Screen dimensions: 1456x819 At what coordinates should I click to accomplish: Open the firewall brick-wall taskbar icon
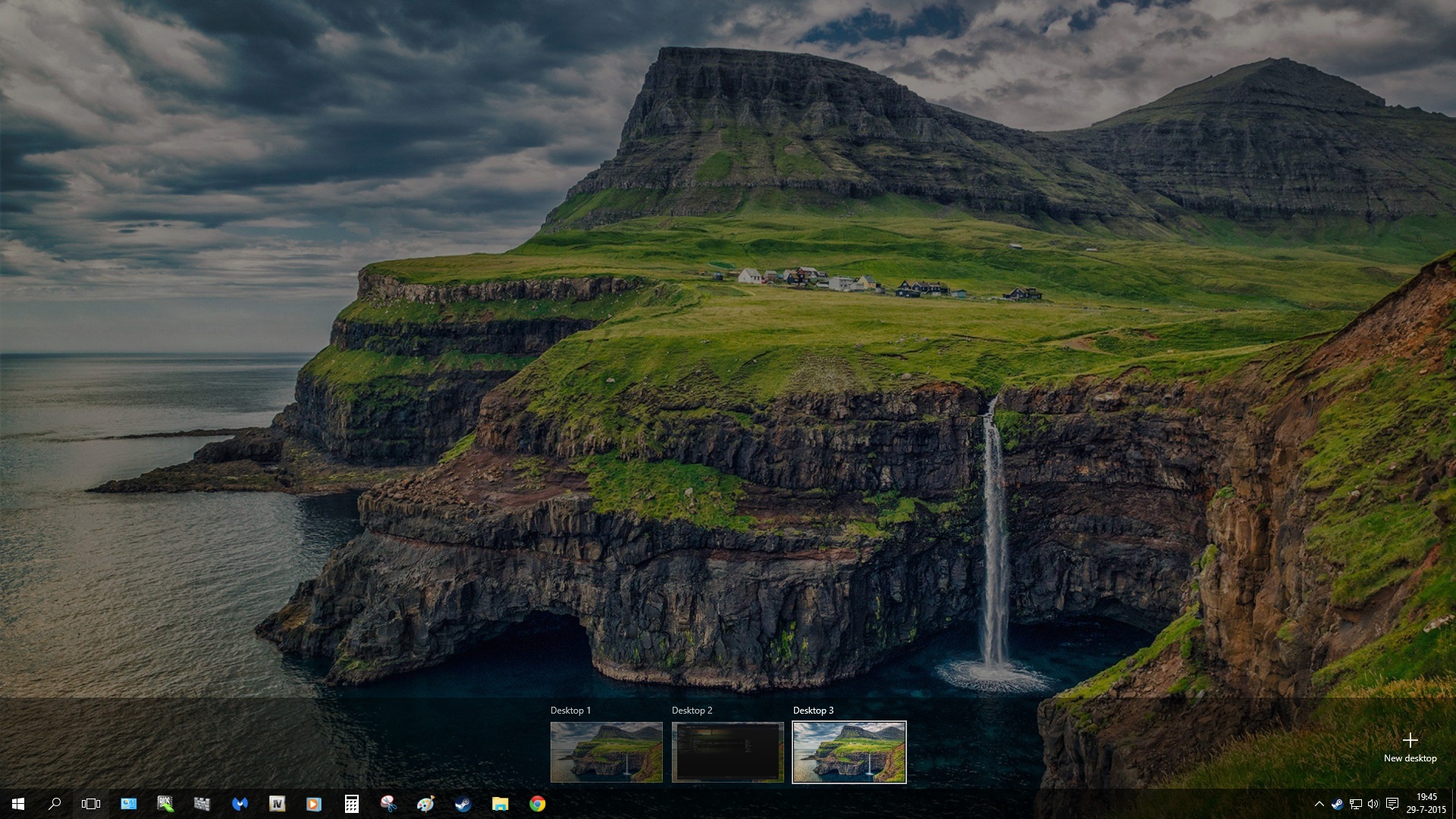click(202, 804)
